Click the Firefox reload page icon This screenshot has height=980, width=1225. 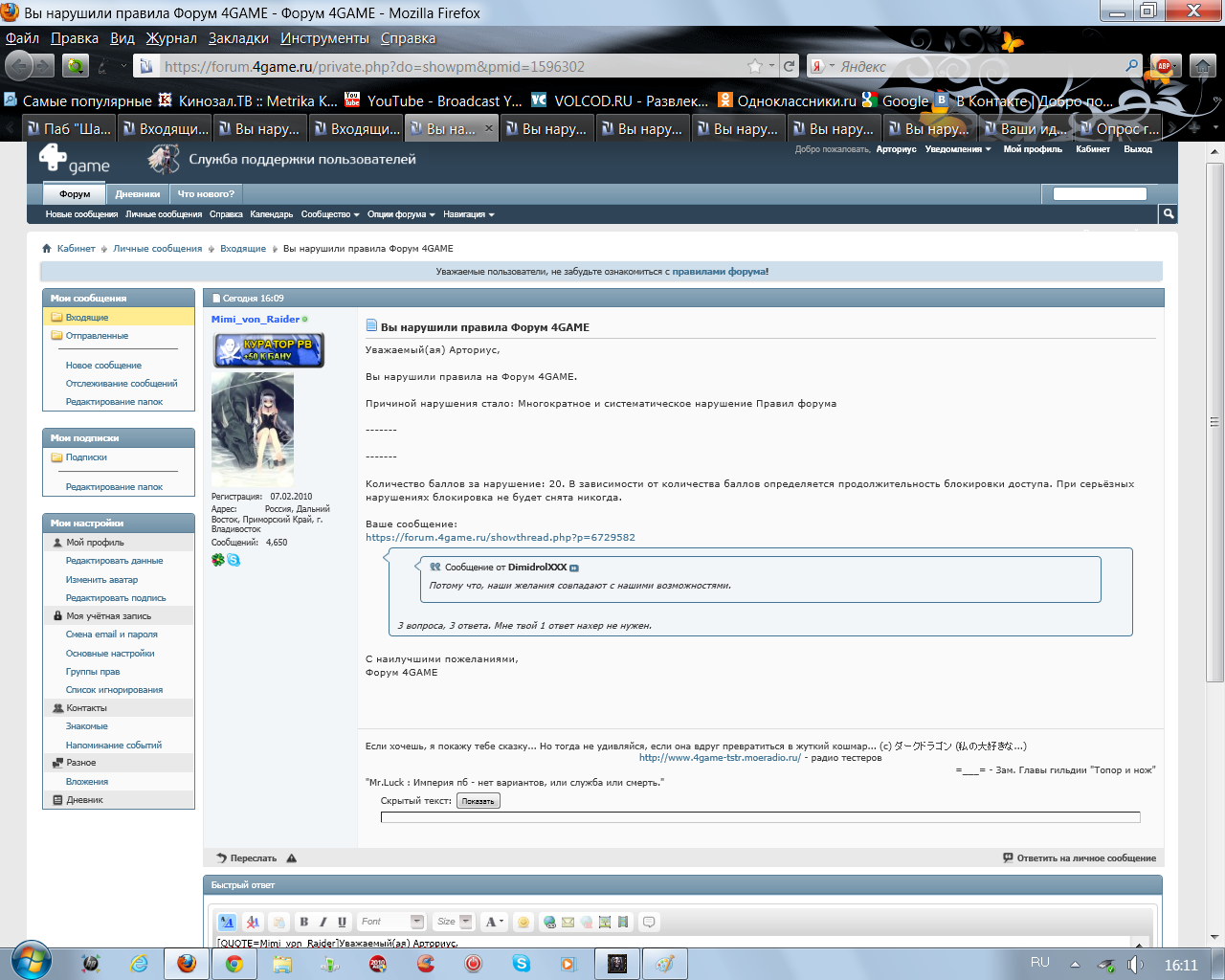click(790, 66)
